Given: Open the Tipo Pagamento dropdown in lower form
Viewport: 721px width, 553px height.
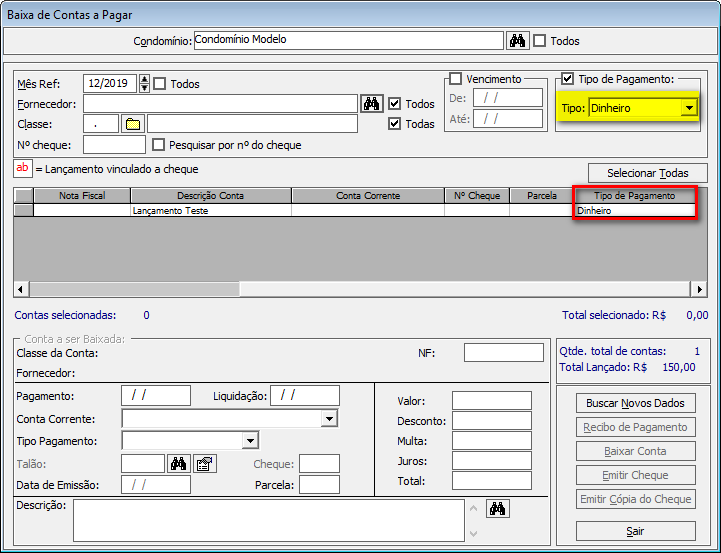Looking at the screenshot, I should tap(250, 441).
